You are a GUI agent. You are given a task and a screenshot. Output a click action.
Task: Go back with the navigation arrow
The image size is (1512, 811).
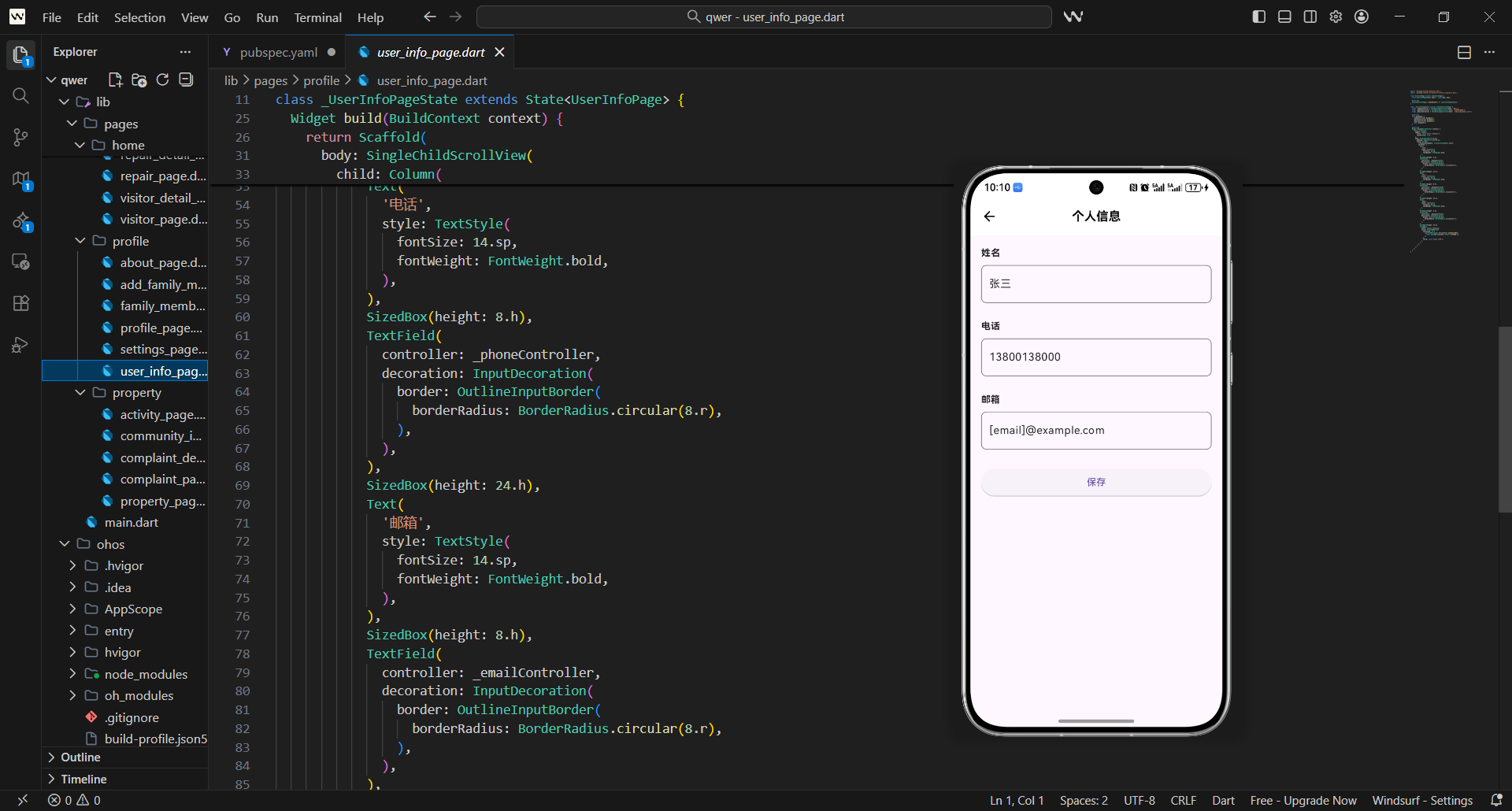tap(429, 17)
